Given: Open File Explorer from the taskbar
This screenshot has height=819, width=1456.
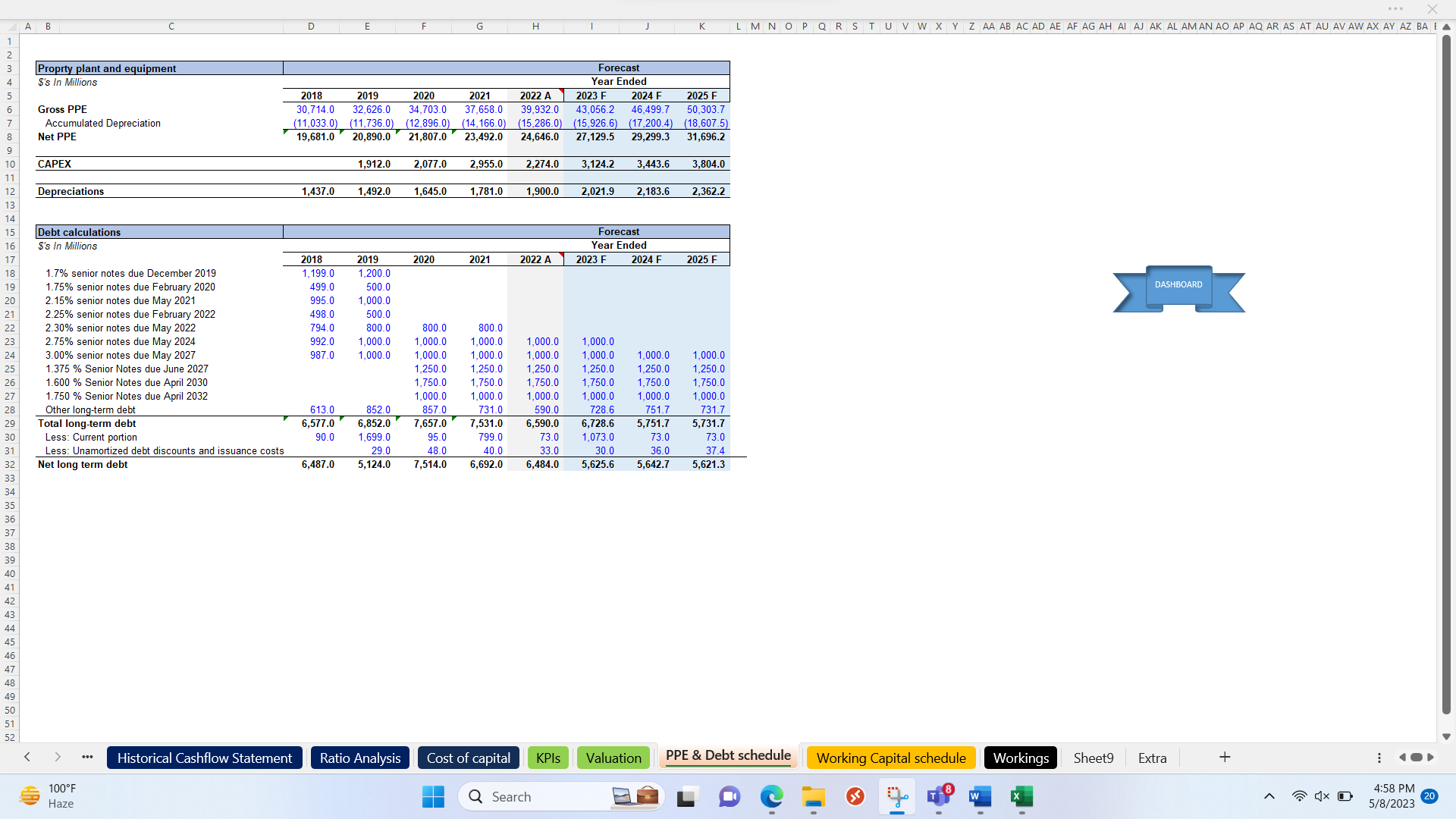Looking at the screenshot, I should tap(813, 796).
